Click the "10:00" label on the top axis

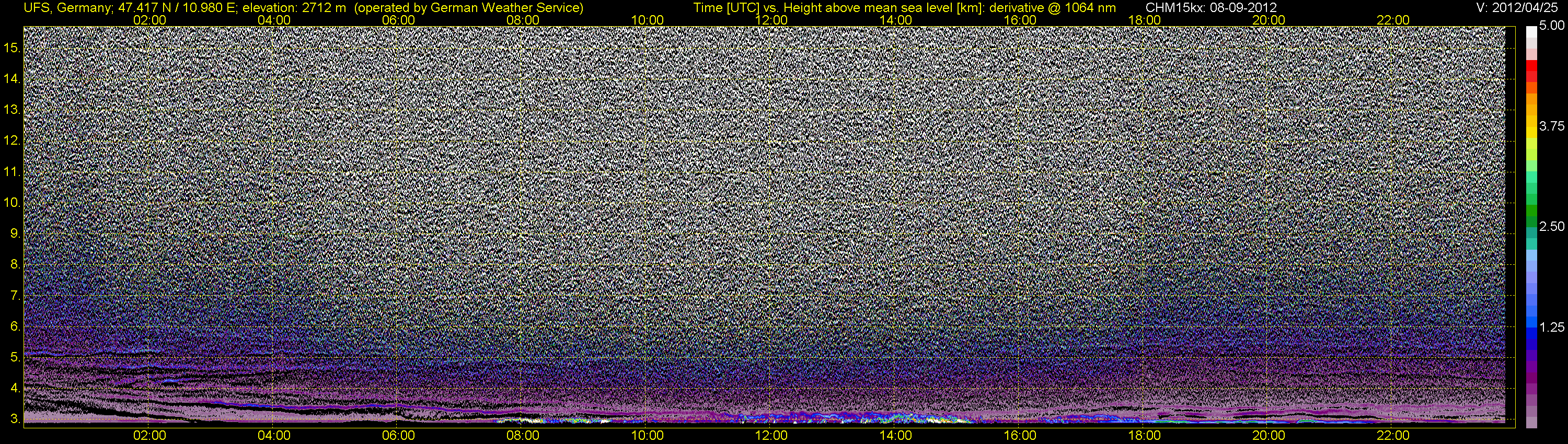click(x=647, y=20)
